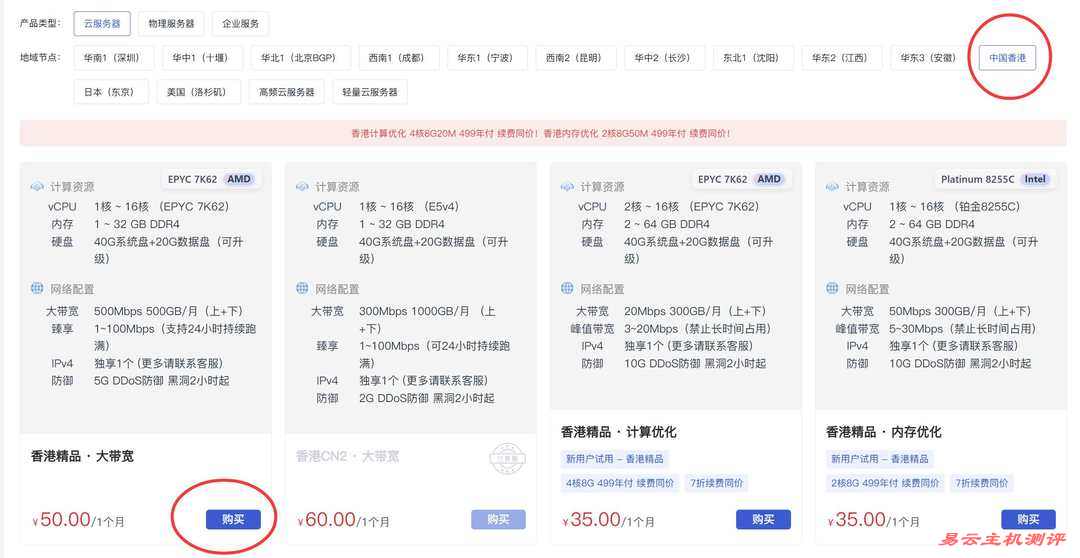Open the 高频云服务器 category
Screen dimensions: 1080x558
[x=287, y=92]
